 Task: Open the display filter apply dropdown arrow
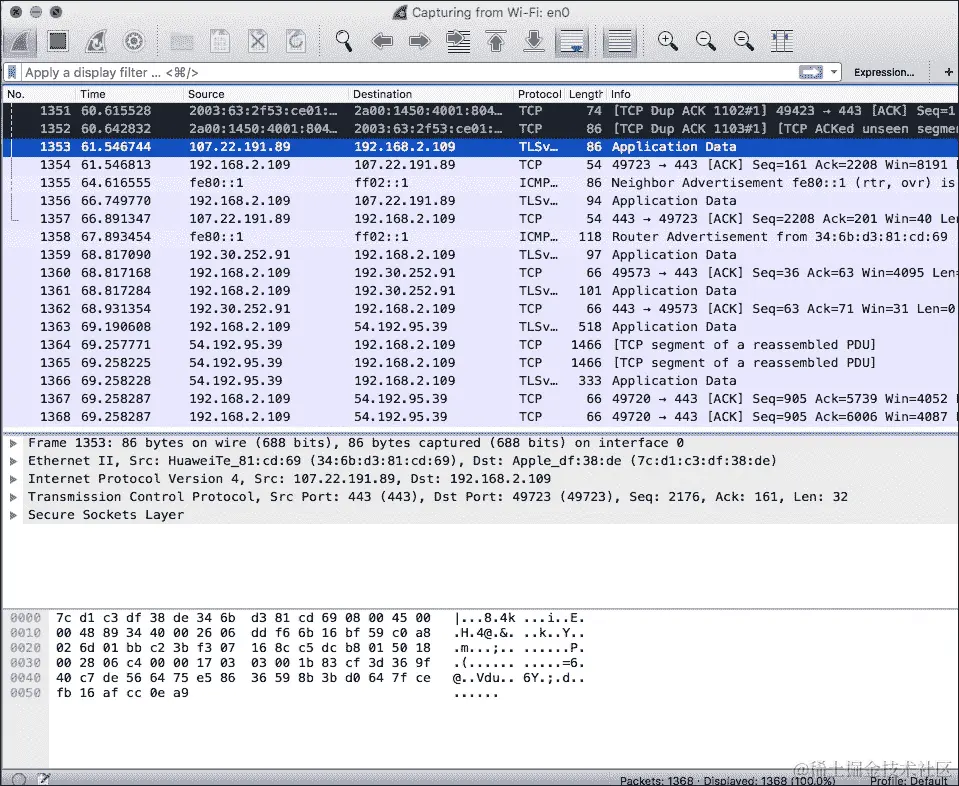coord(833,72)
